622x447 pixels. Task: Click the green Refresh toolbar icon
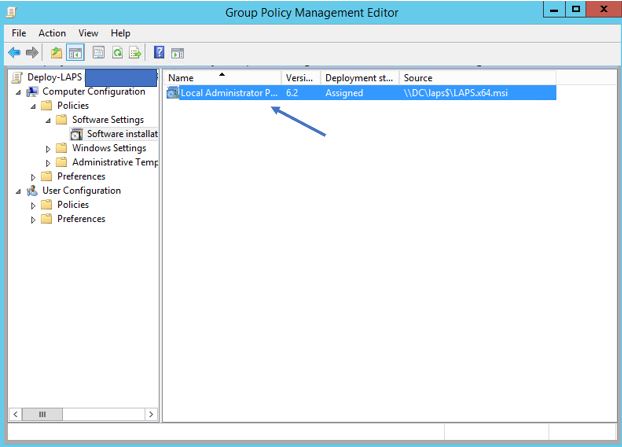pyautogui.click(x=117, y=52)
